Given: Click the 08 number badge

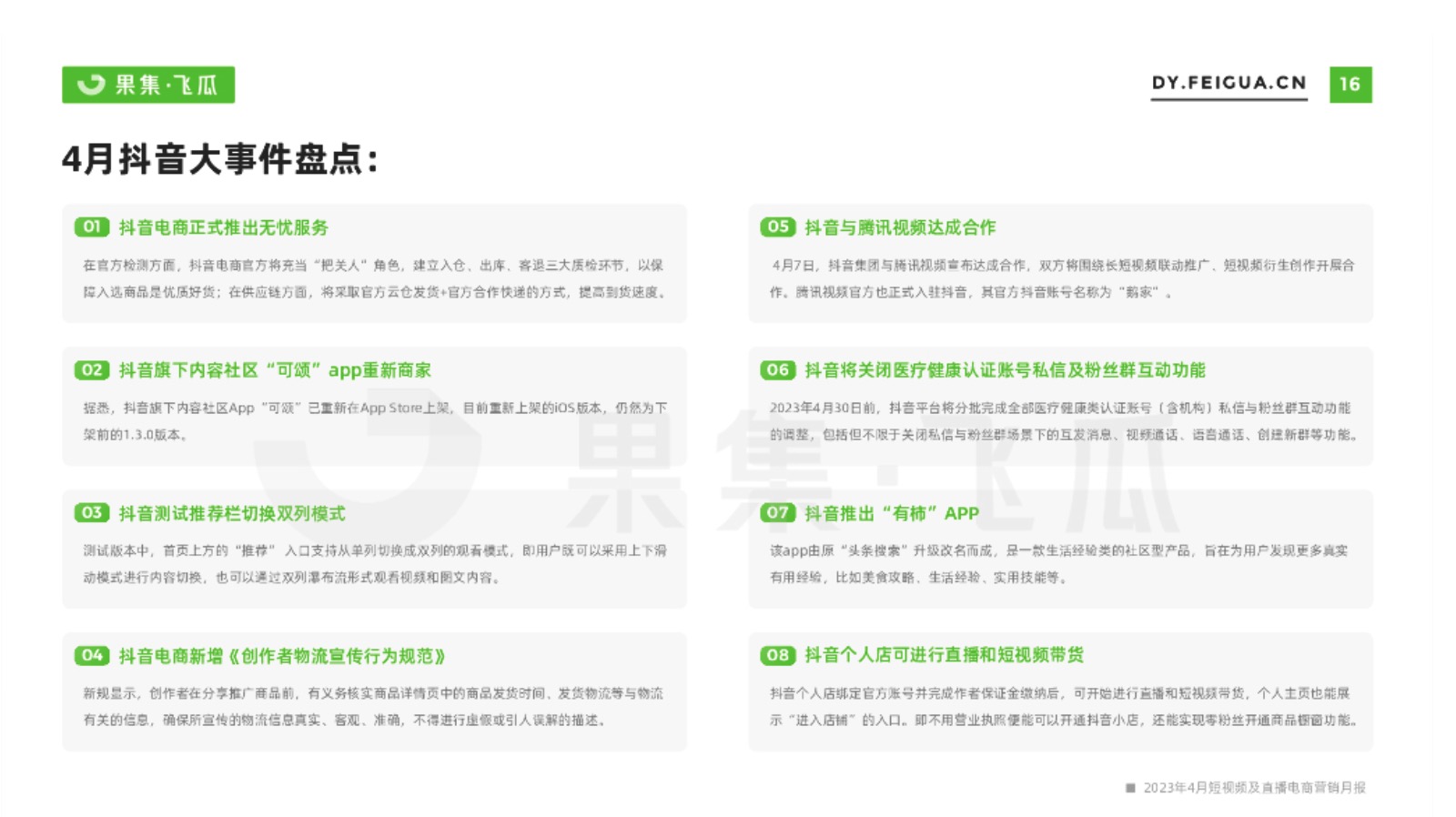Looking at the screenshot, I should pos(778,655).
